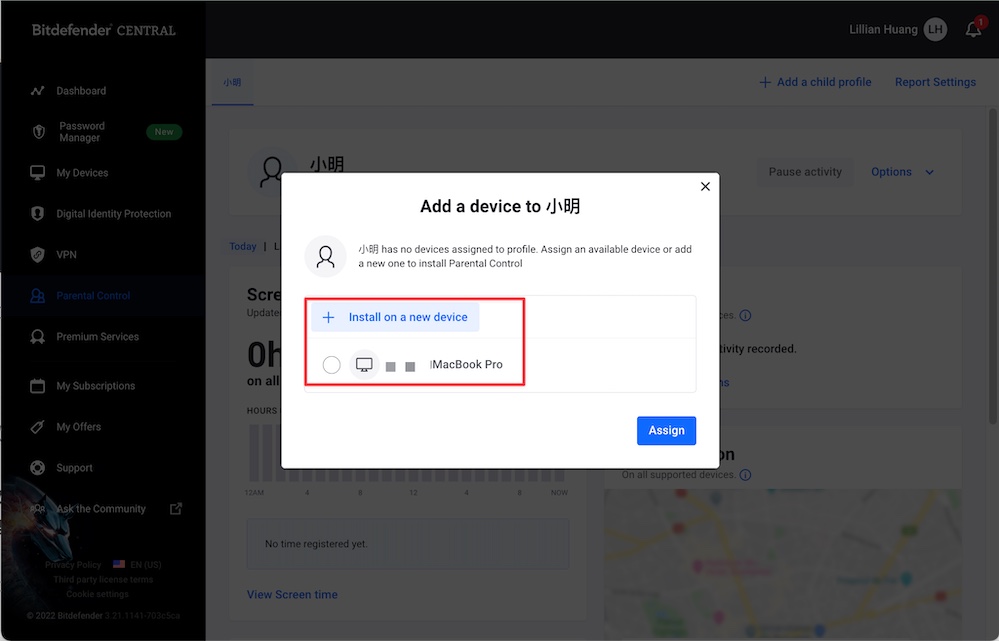999x641 pixels.
Task: Go to My Devices
Action: coord(82,173)
